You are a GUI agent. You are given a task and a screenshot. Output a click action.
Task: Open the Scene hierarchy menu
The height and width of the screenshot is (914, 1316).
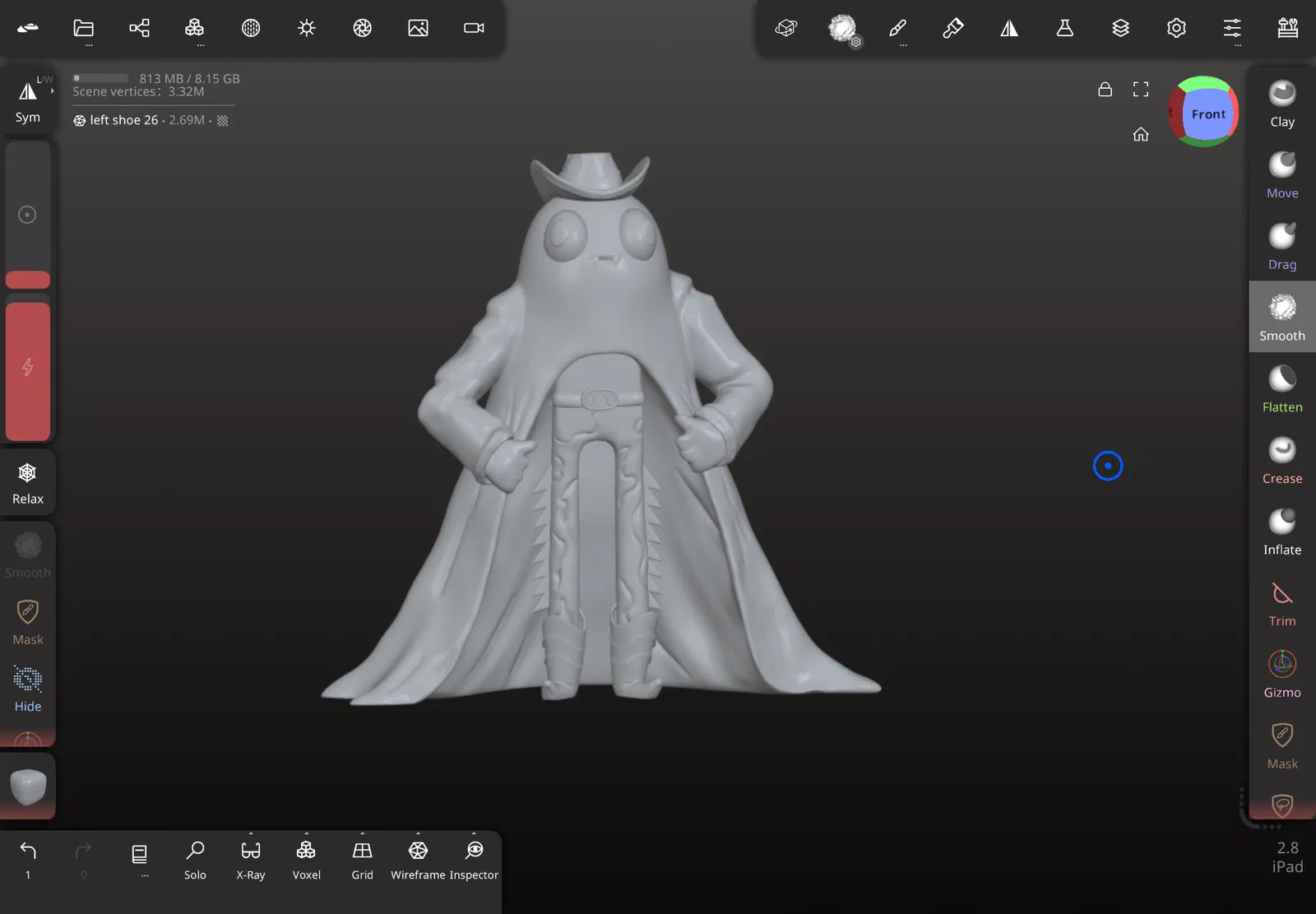(x=140, y=28)
